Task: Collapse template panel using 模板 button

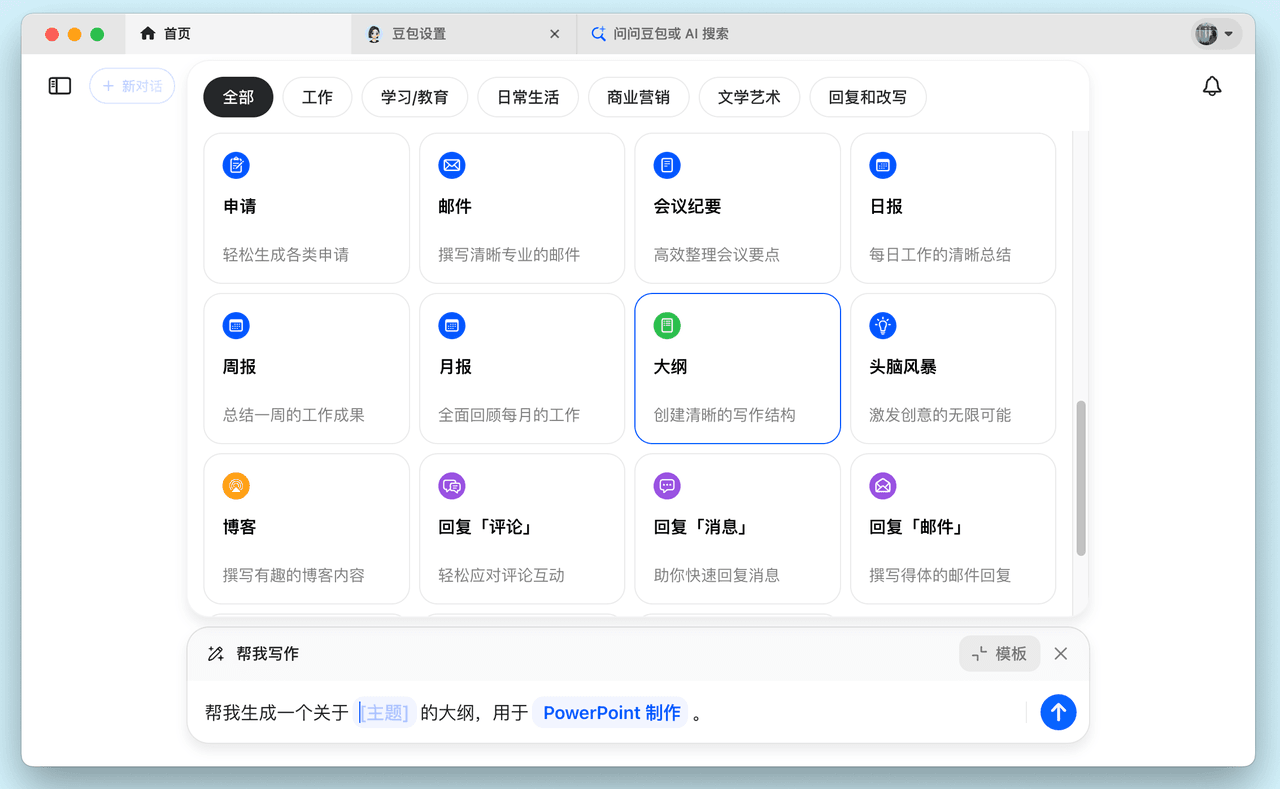Action: [x=999, y=653]
